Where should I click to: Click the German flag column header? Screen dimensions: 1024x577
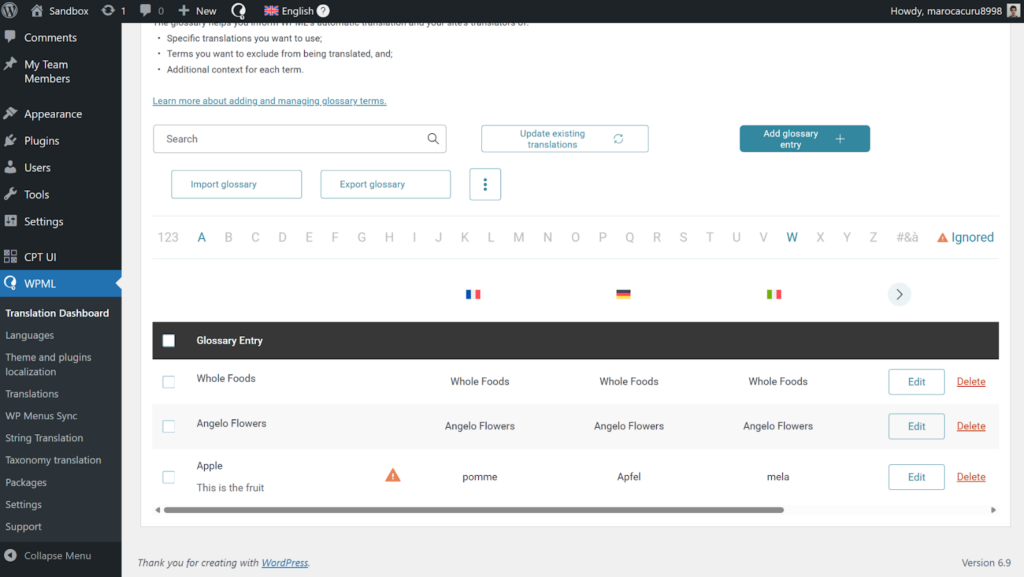tap(623, 294)
